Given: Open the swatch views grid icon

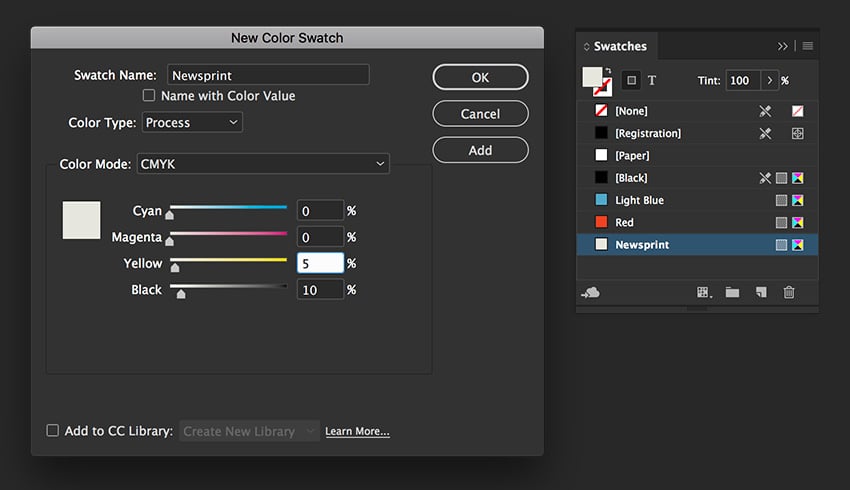Looking at the screenshot, I should point(704,293).
